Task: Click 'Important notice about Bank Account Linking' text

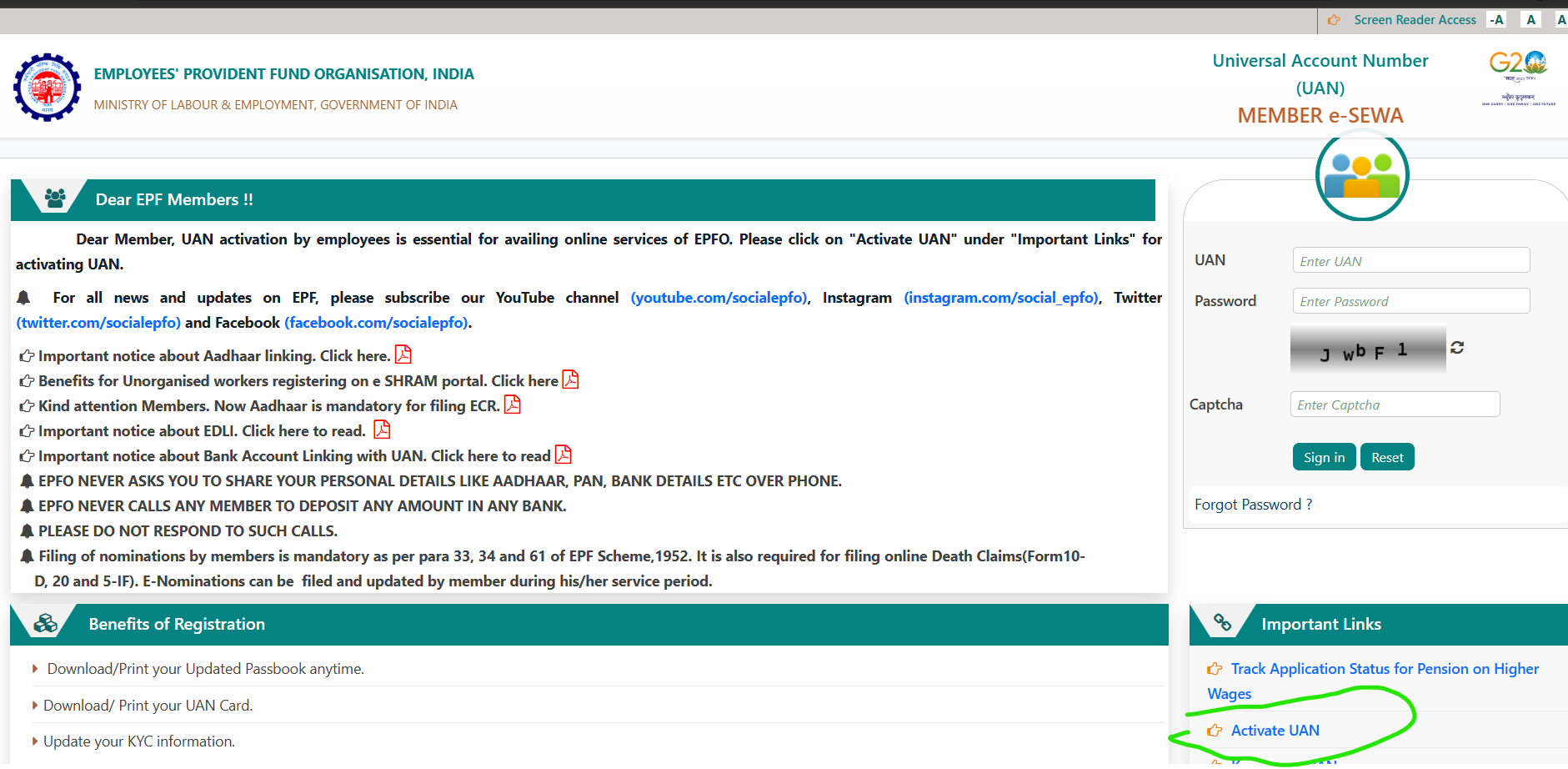Action: tap(294, 456)
